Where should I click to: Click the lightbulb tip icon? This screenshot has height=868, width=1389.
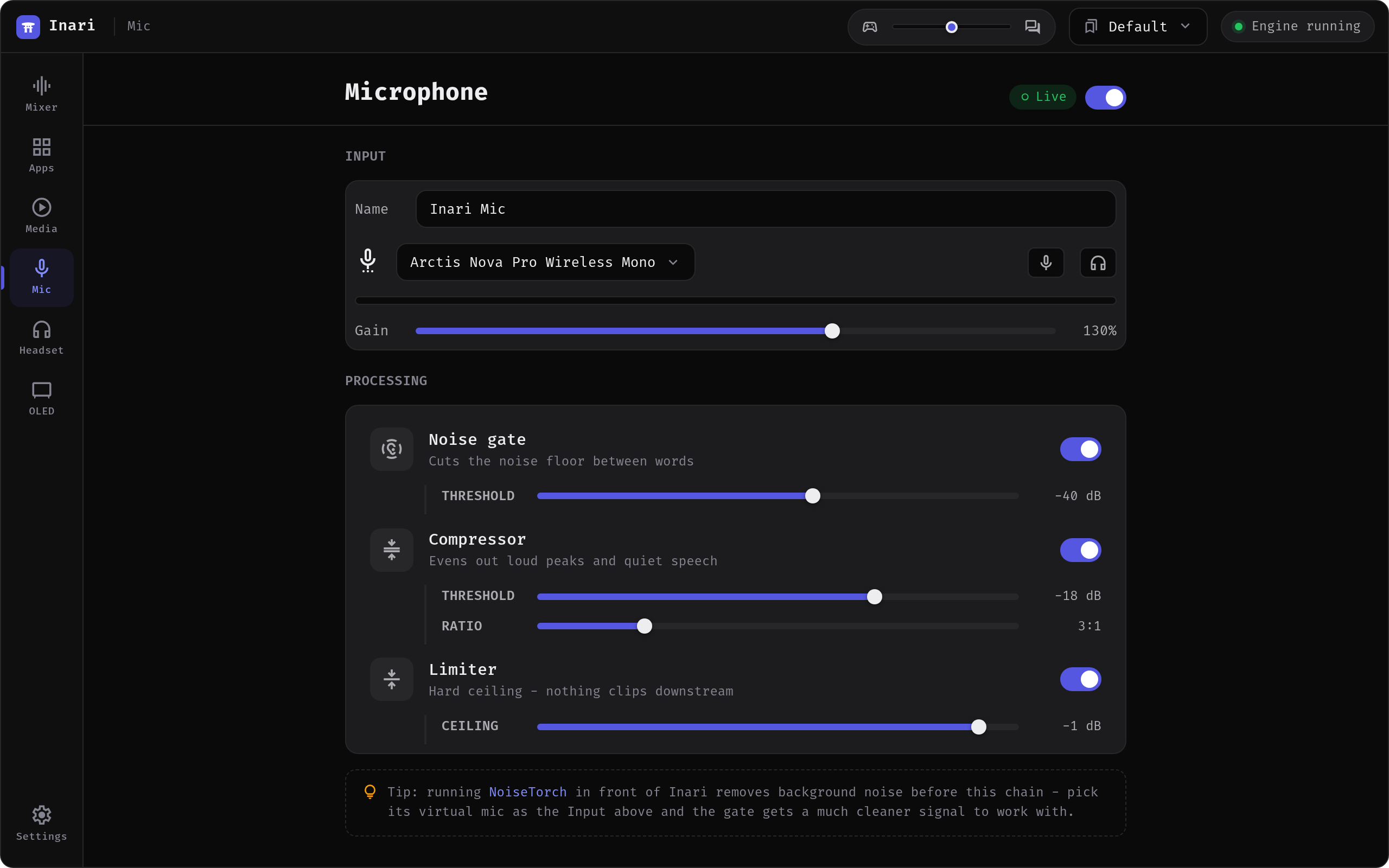370,792
